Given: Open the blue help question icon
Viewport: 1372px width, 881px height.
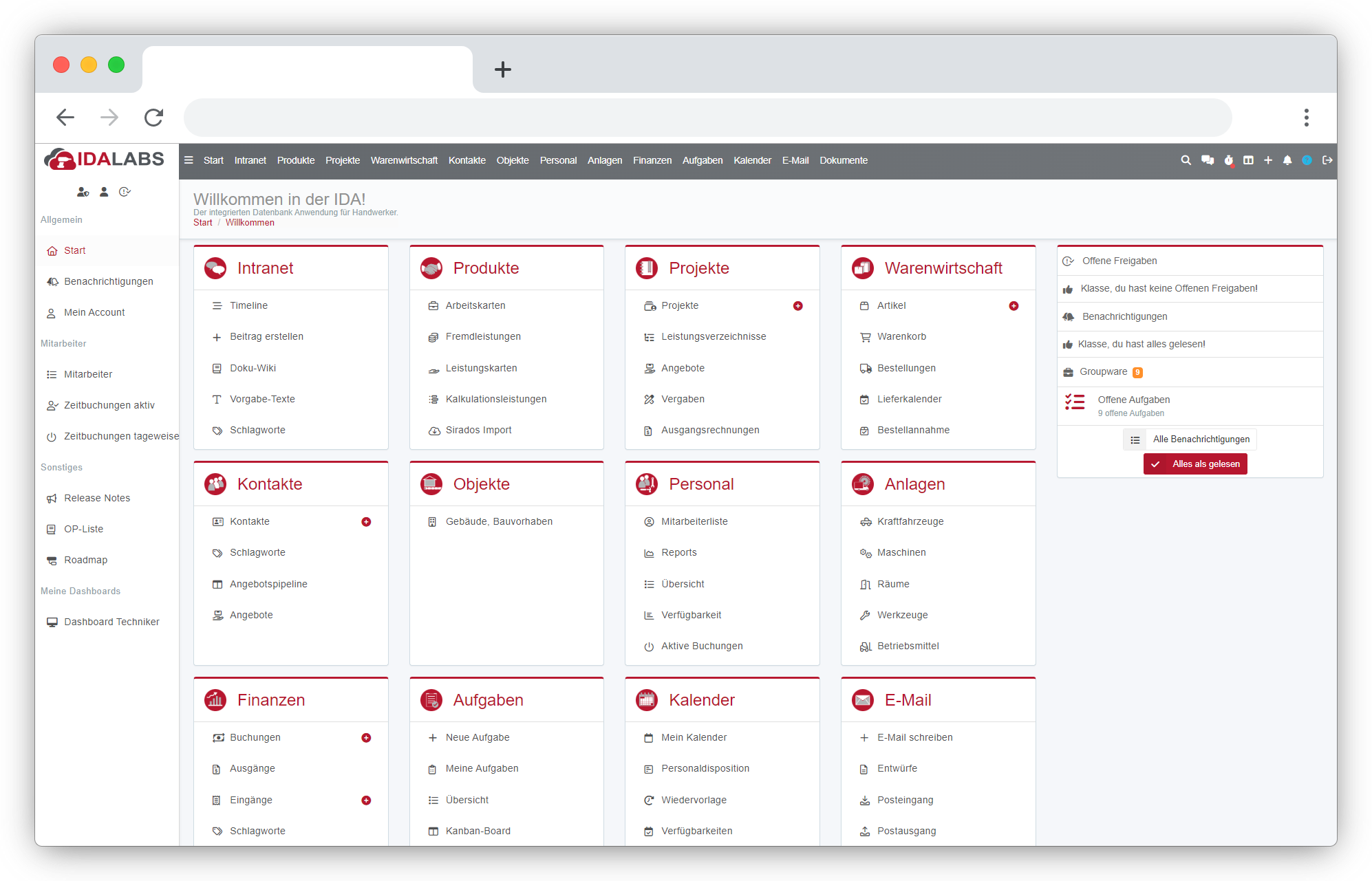Looking at the screenshot, I should (x=1307, y=160).
